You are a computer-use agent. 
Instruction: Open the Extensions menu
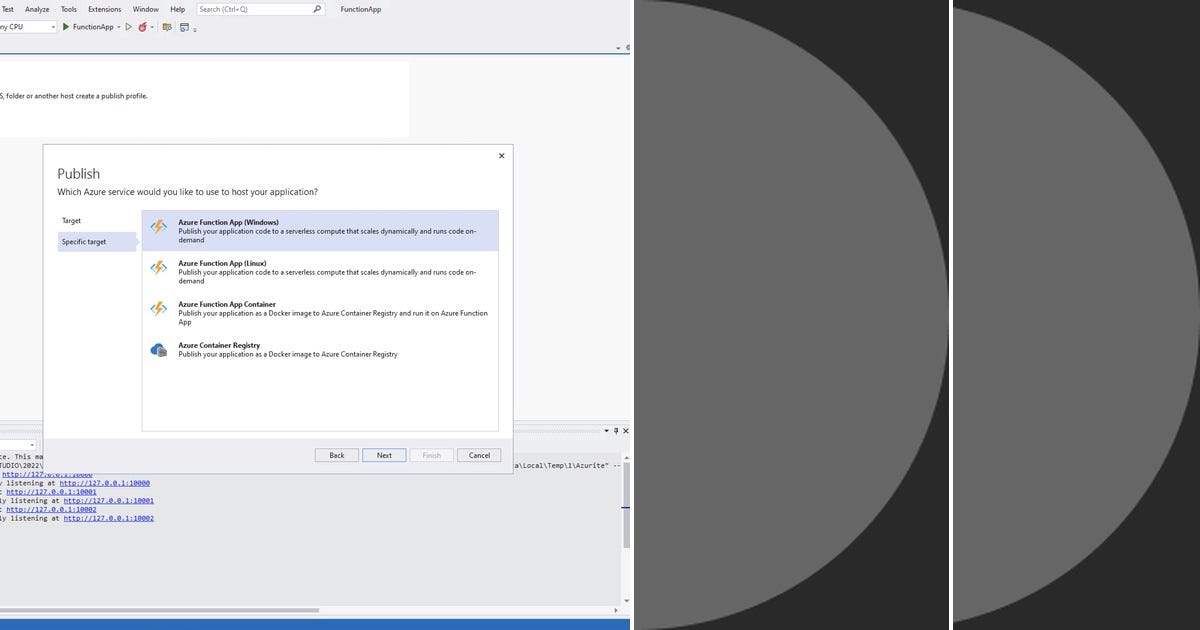pyautogui.click(x=104, y=9)
